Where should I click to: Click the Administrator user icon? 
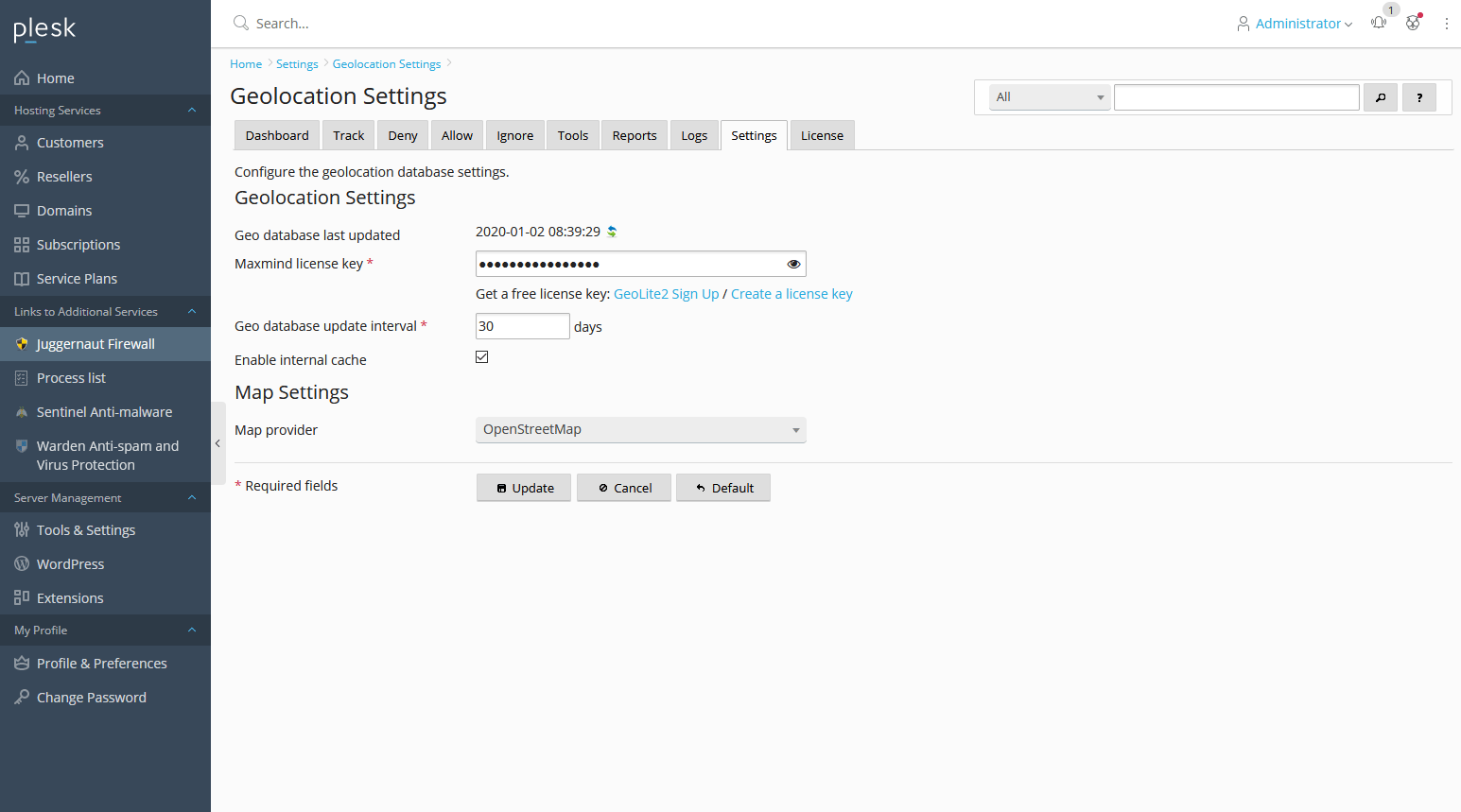pos(1244,24)
